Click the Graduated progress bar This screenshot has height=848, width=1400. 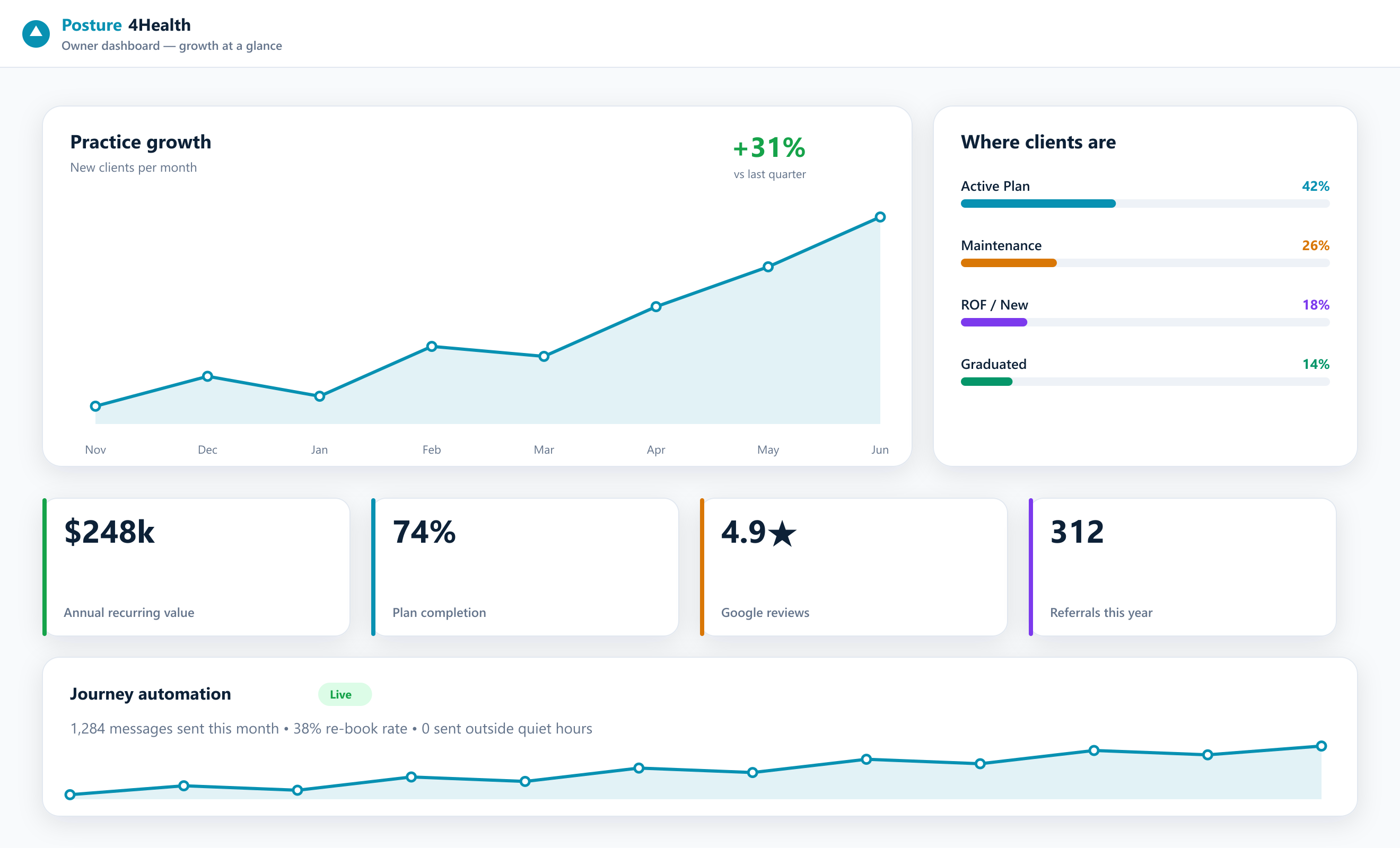tap(1145, 382)
